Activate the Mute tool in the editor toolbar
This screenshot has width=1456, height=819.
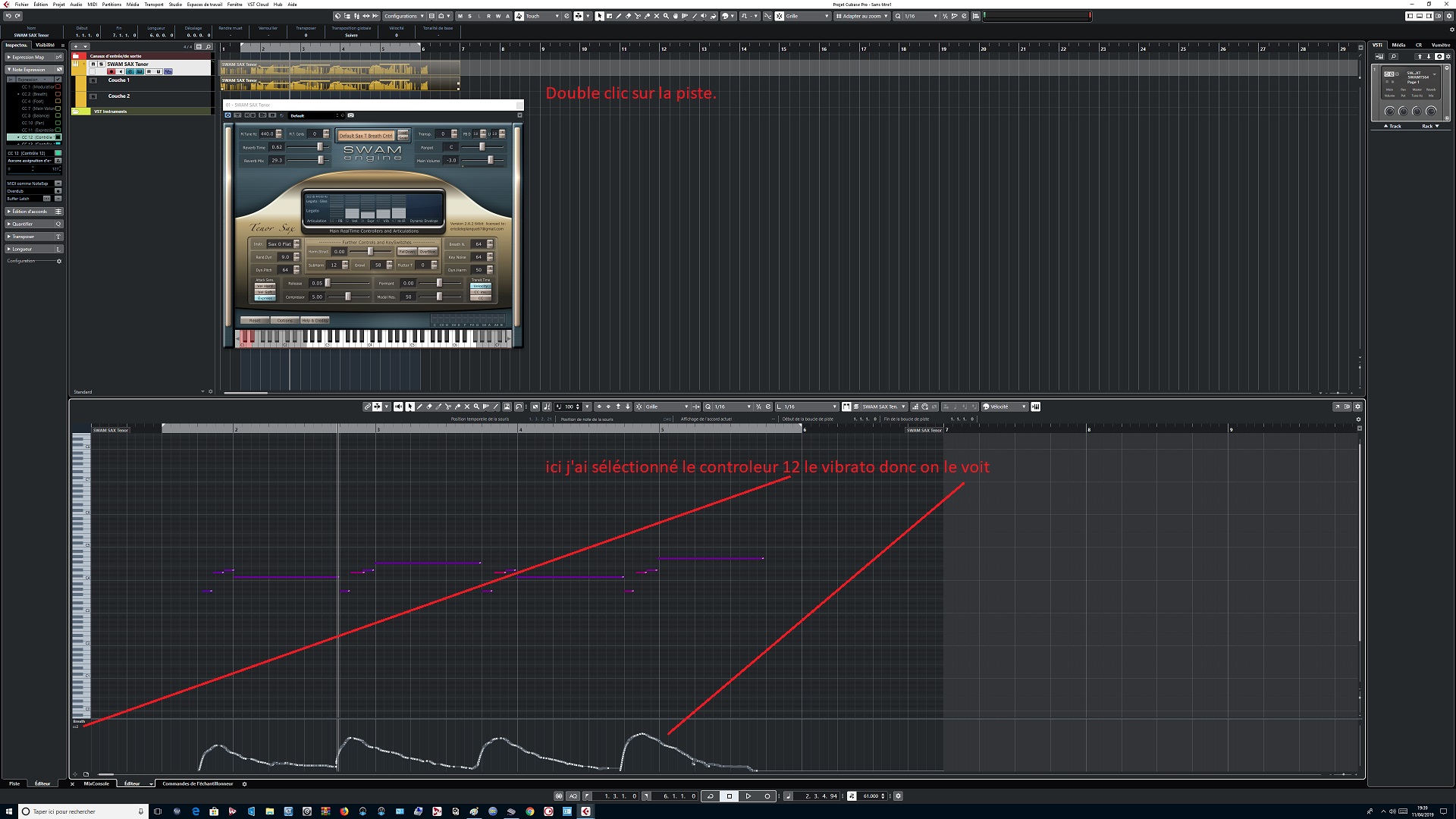pyautogui.click(x=467, y=406)
